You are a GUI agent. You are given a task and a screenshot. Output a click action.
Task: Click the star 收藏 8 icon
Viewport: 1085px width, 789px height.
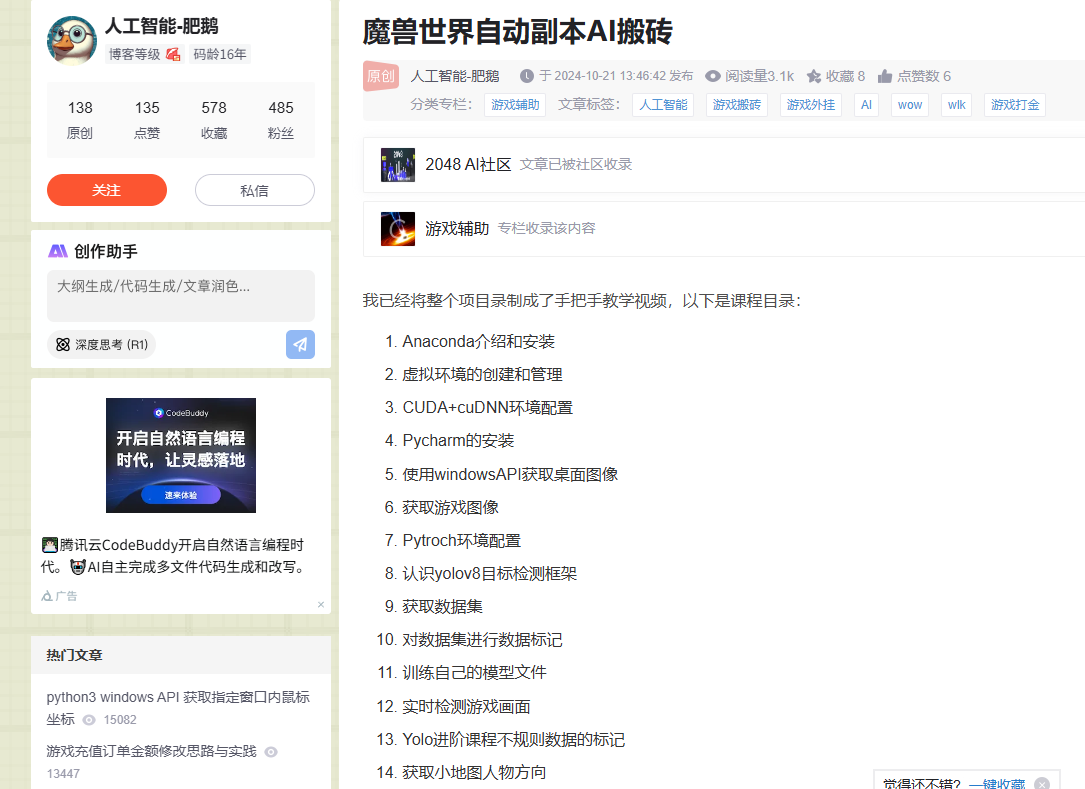point(814,76)
